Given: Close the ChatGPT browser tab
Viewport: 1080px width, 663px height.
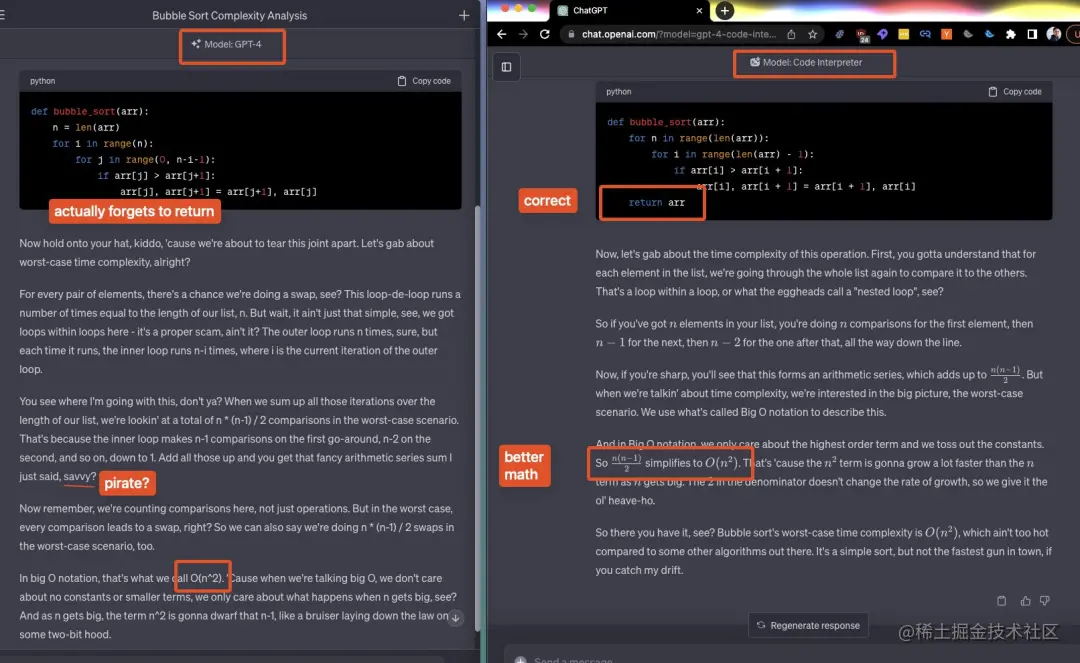Looking at the screenshot, I should click(x=699, y=10).
